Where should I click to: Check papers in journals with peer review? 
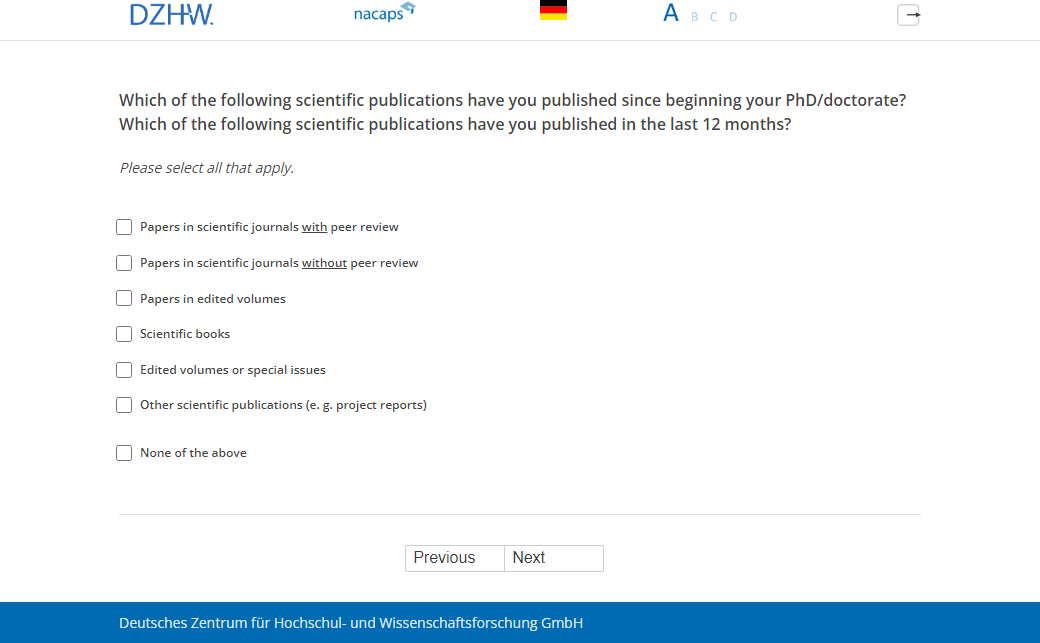[124, 227]
